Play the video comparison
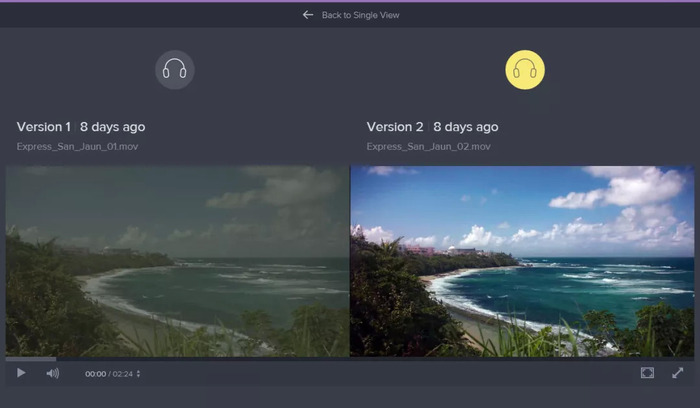Viewport: 700px width, 408px height. [21, 373]
